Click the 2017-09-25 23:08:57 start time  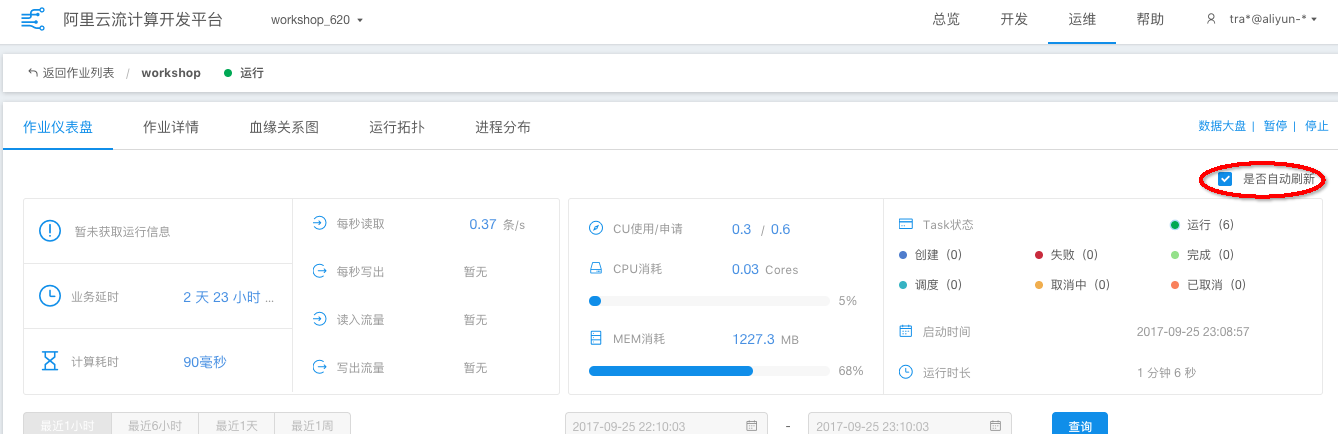[1193, 331]
